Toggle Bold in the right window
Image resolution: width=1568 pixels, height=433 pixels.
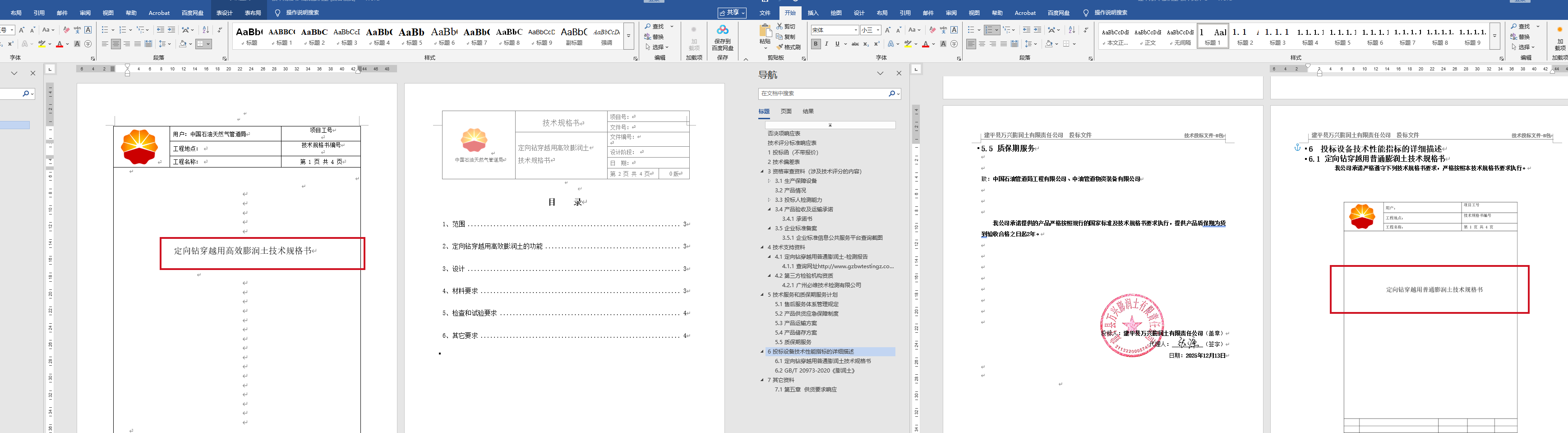816,44
